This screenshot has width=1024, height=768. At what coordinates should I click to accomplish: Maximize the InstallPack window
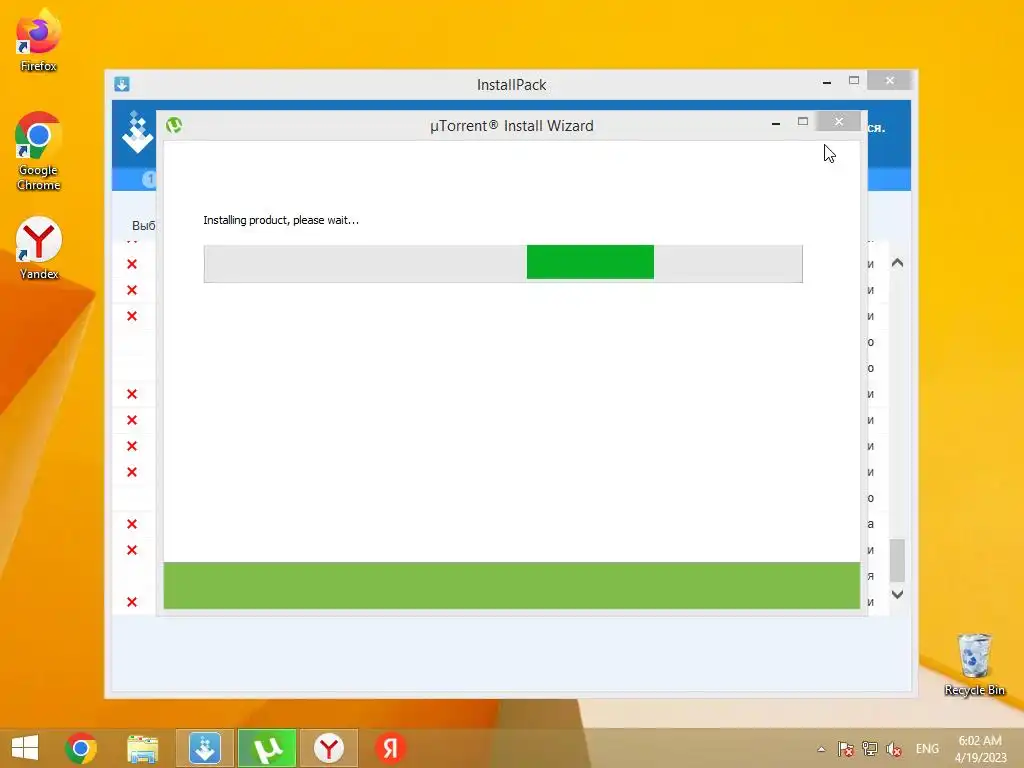pos(854,81)
